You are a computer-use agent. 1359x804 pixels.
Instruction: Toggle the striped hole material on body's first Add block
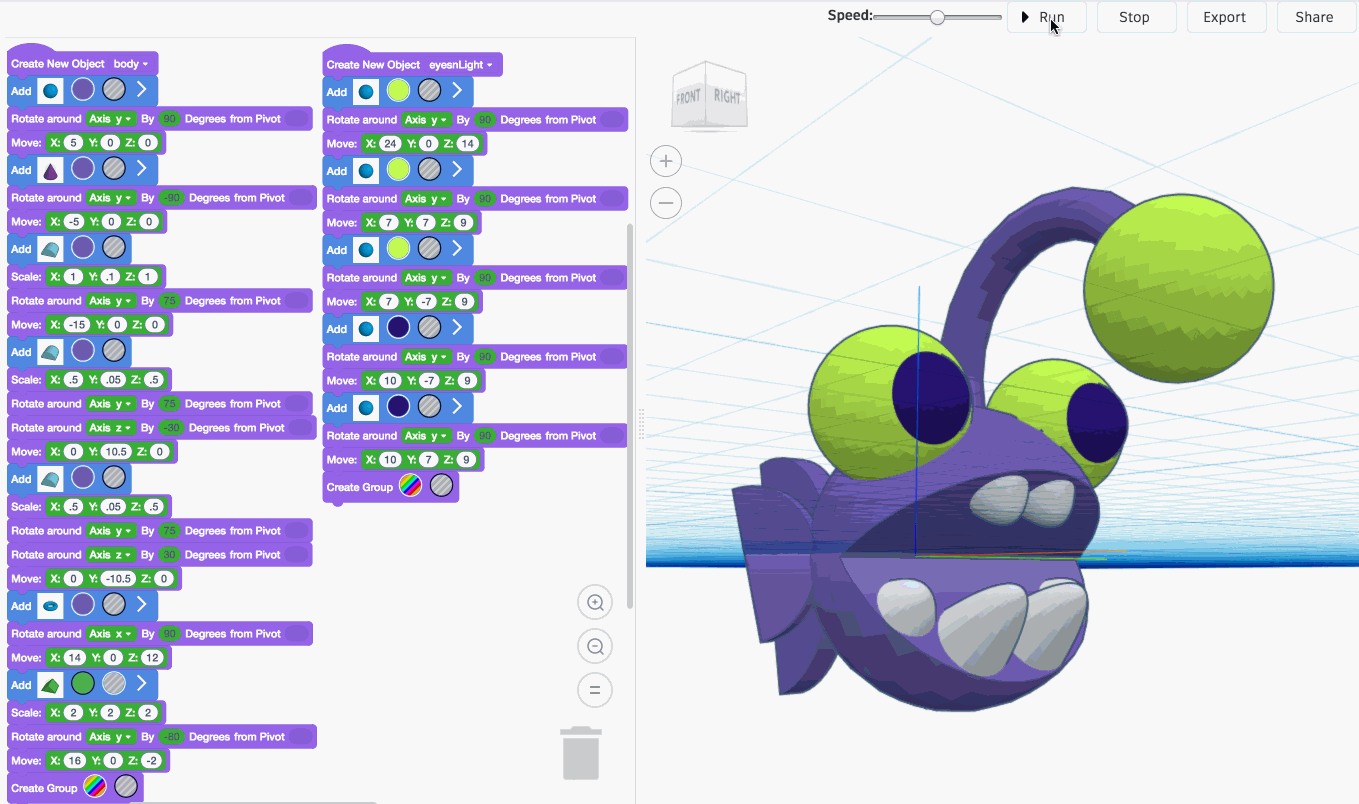click(113, 90)
